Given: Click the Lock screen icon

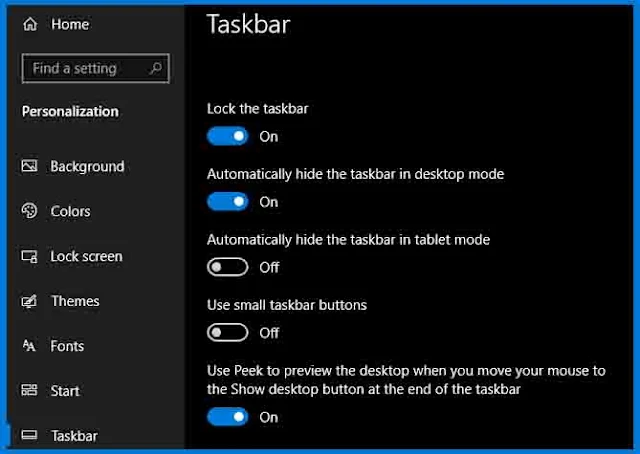Looking at the screenshot, I should point(29,256).
